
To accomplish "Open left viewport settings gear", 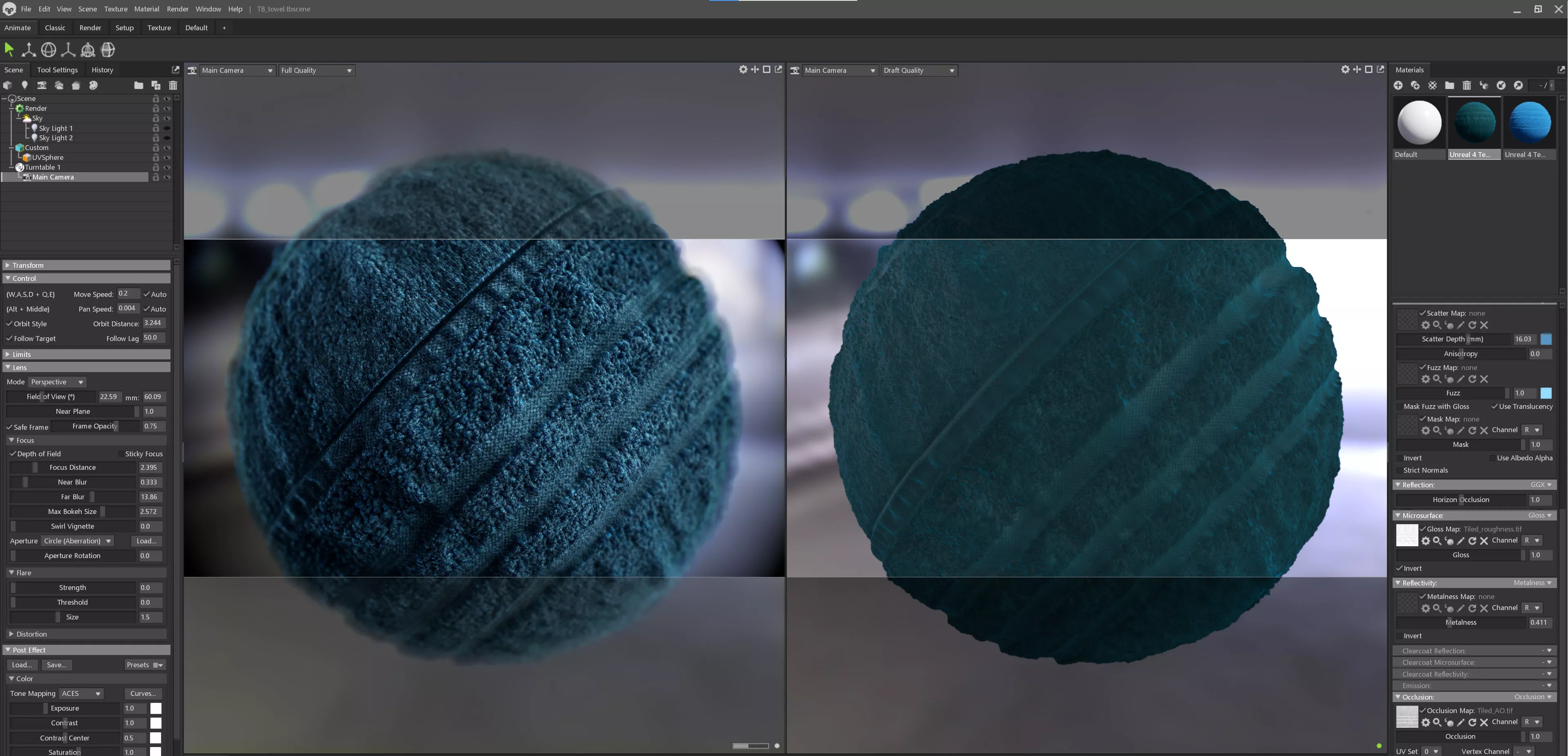I will 743,70.
